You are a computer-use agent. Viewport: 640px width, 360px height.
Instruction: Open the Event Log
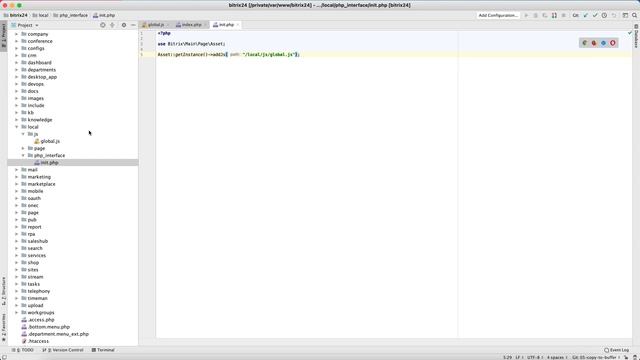(x=617, y=350)
